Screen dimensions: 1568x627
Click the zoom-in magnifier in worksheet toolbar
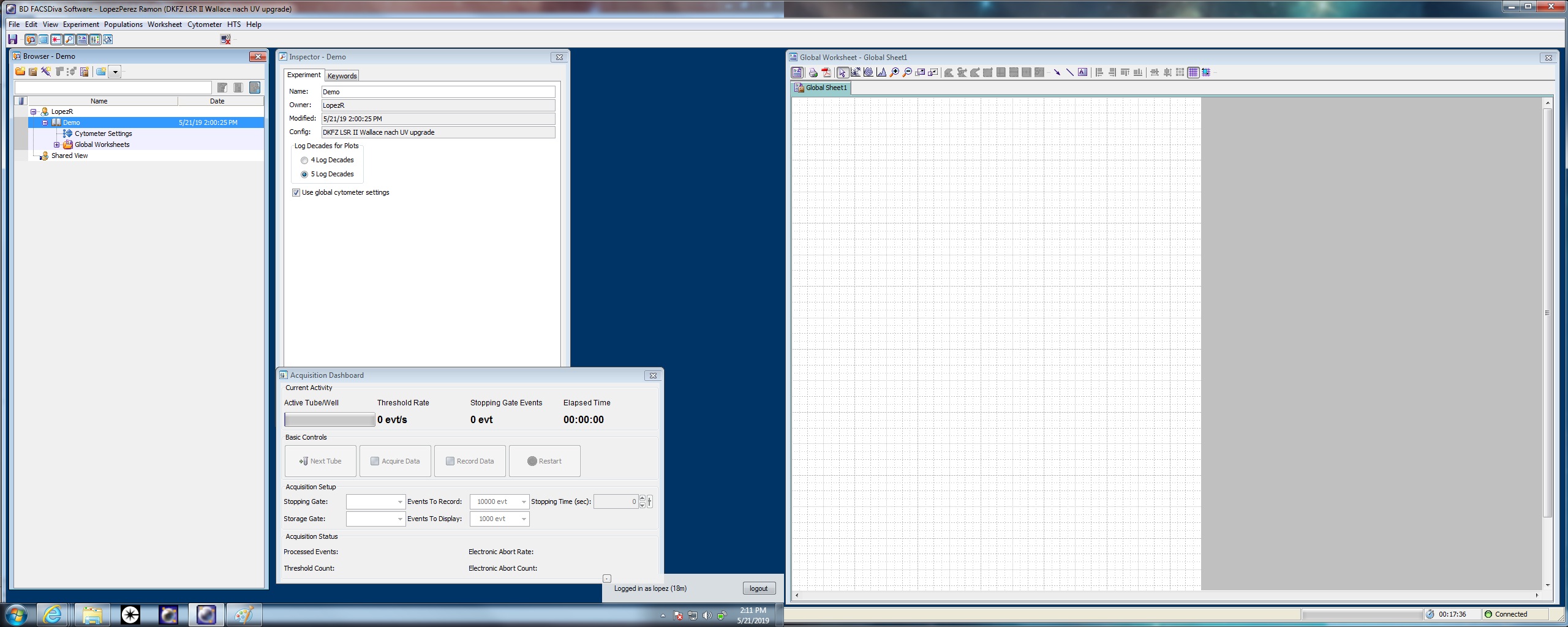click(x=894, y=72)
